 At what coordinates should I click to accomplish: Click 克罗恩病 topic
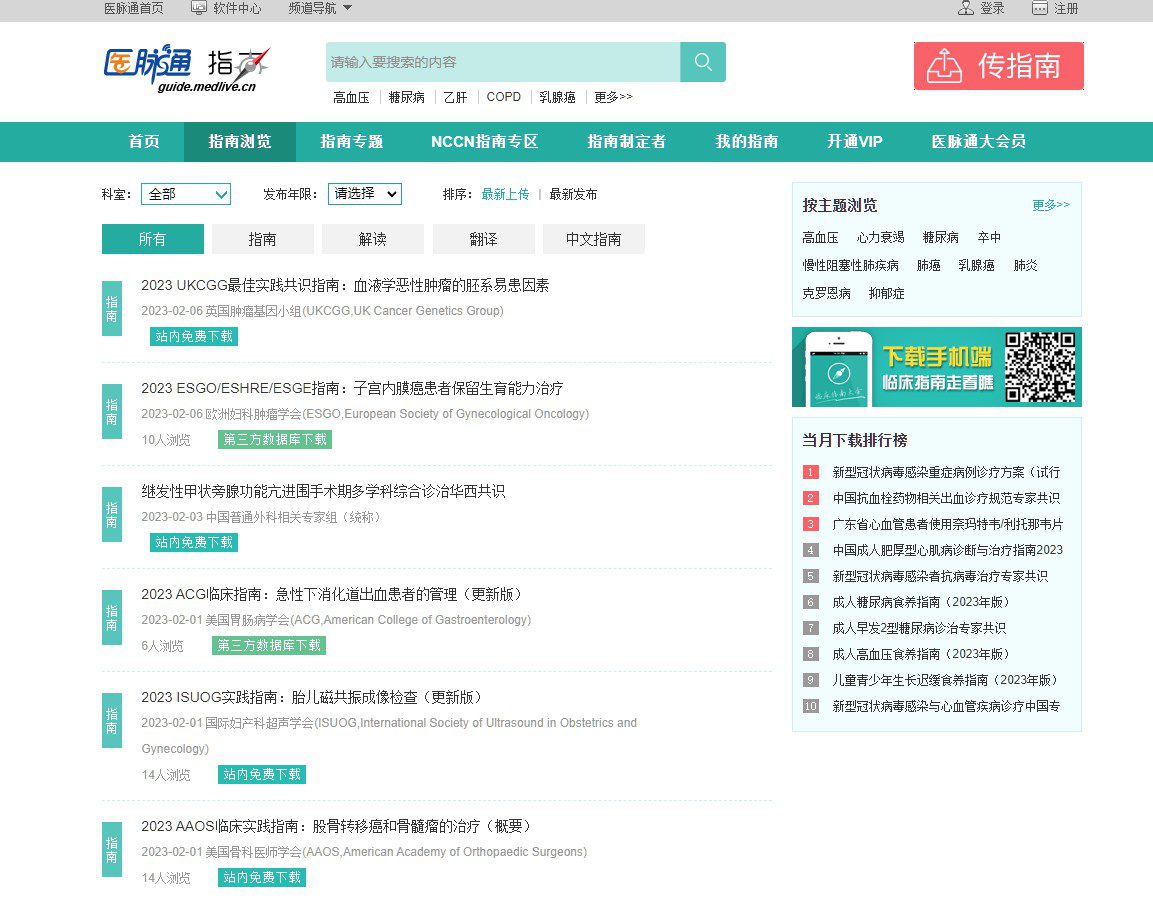pyautogui.click(x=826, y=293)
